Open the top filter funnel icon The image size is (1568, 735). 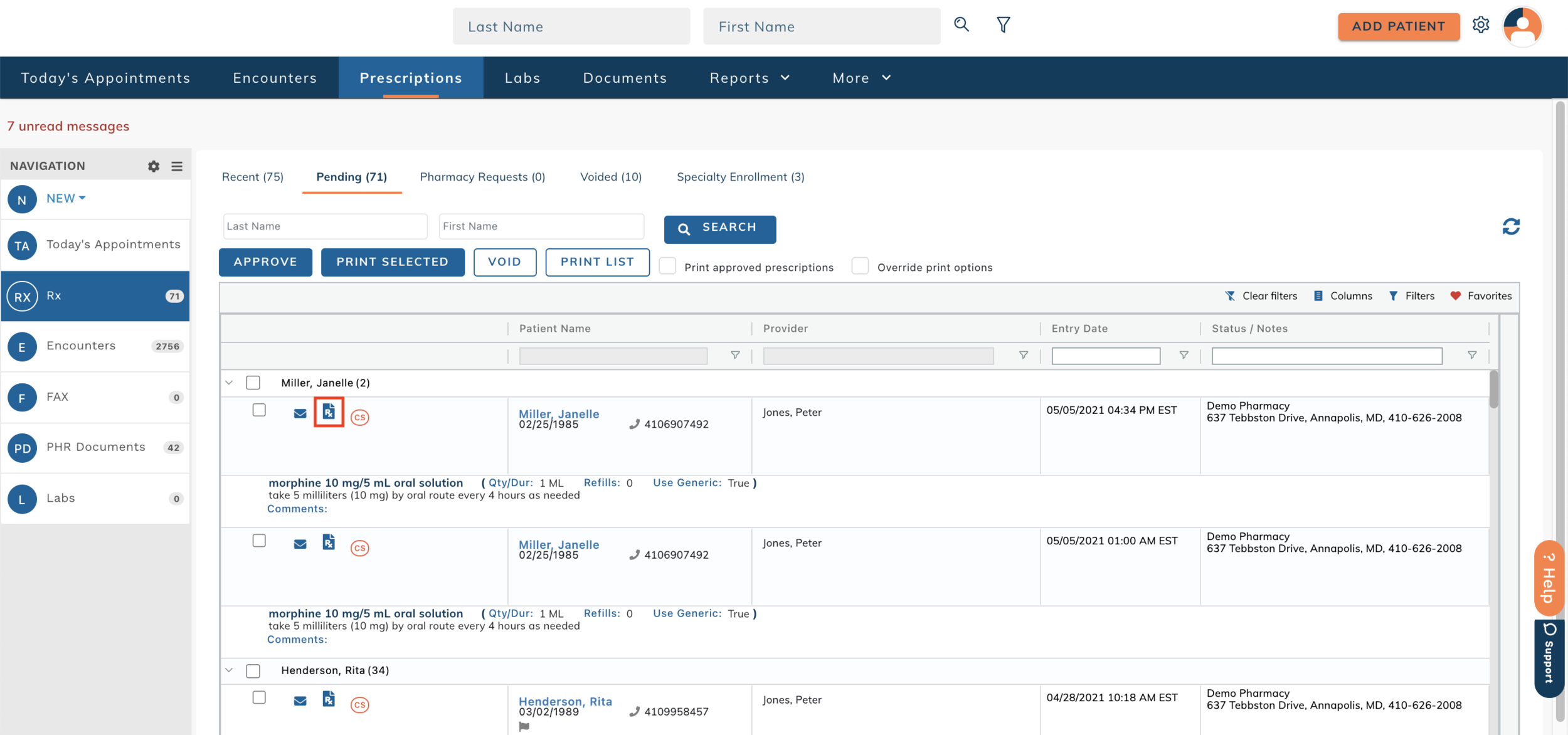point(1003,25)
